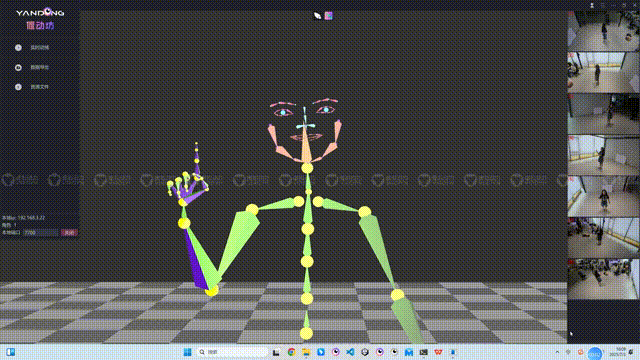Open the first camera feed thumbnail

point(603,31)
